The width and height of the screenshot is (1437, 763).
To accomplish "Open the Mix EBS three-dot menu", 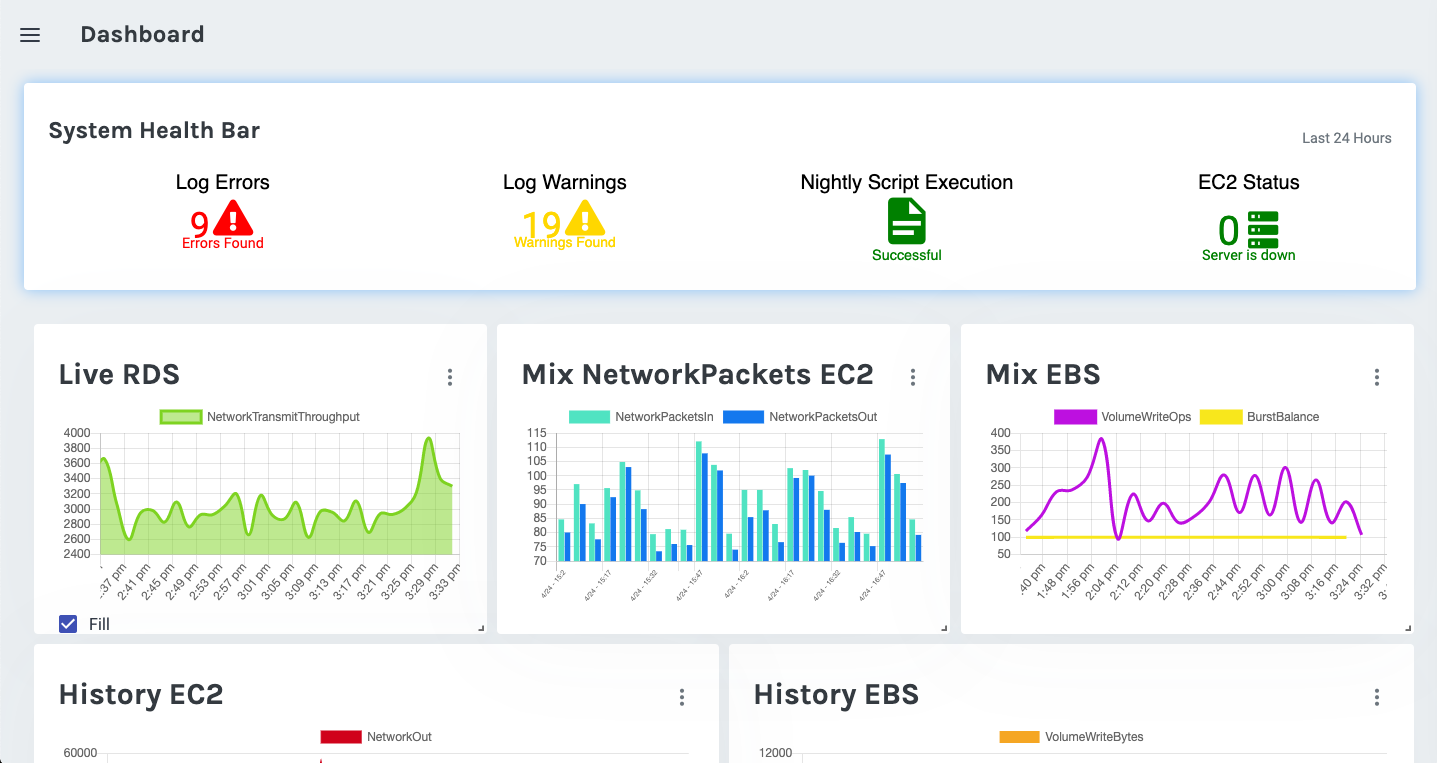I will click(x=1377, y=377).
